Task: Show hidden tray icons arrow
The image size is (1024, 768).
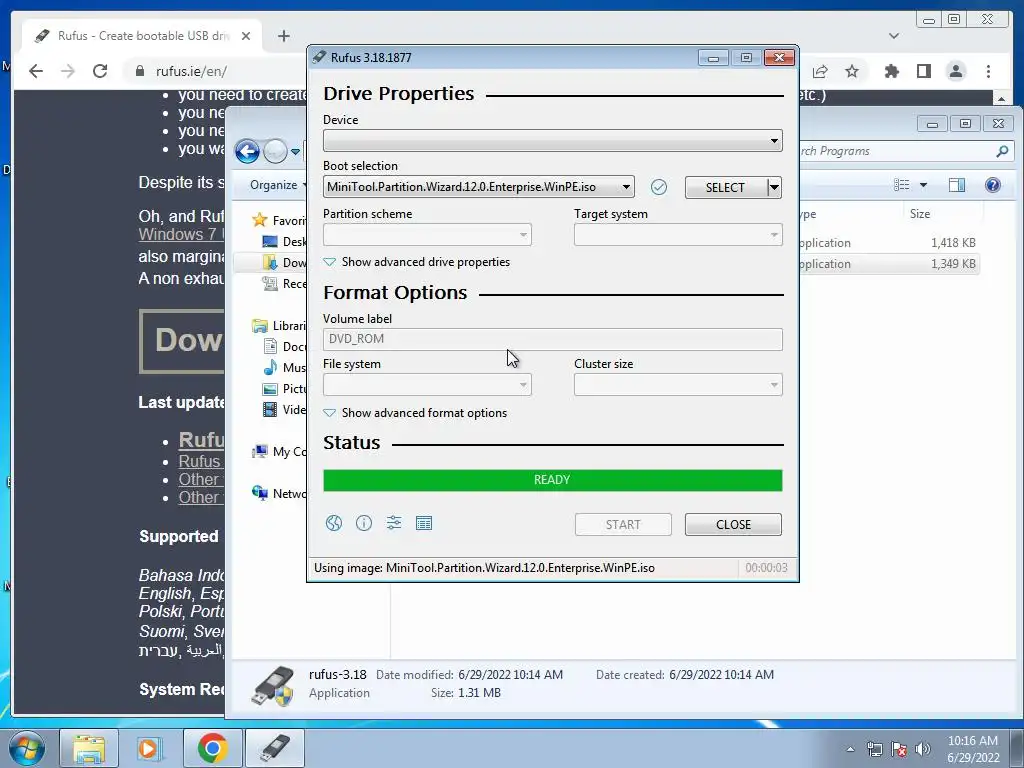Action: click(x=850, y=749)
